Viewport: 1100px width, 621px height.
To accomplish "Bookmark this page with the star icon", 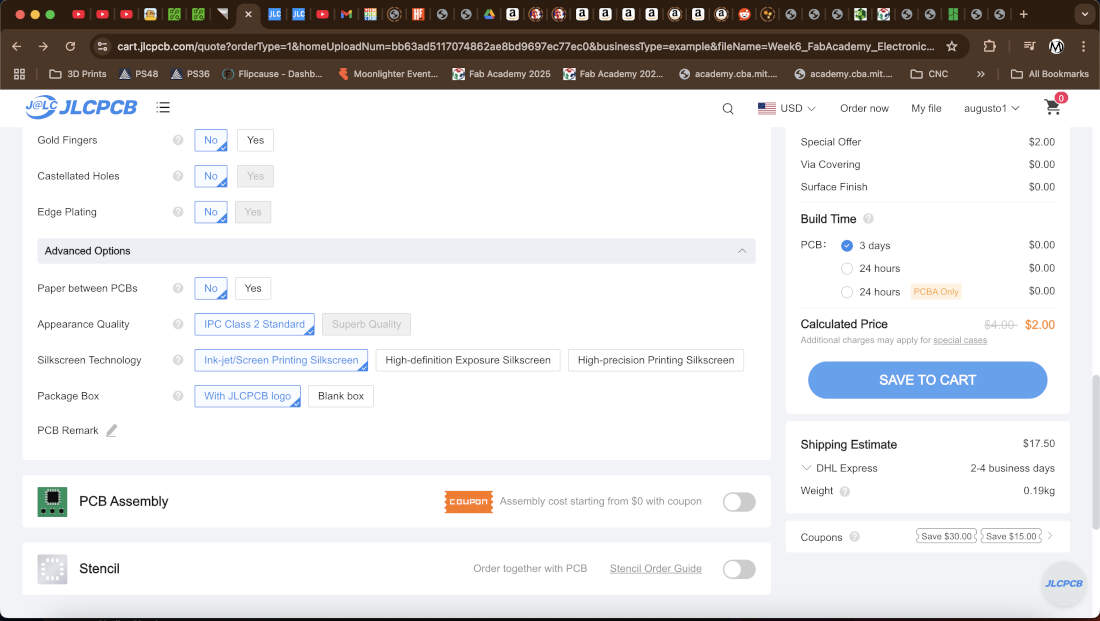I will [951, 46].
